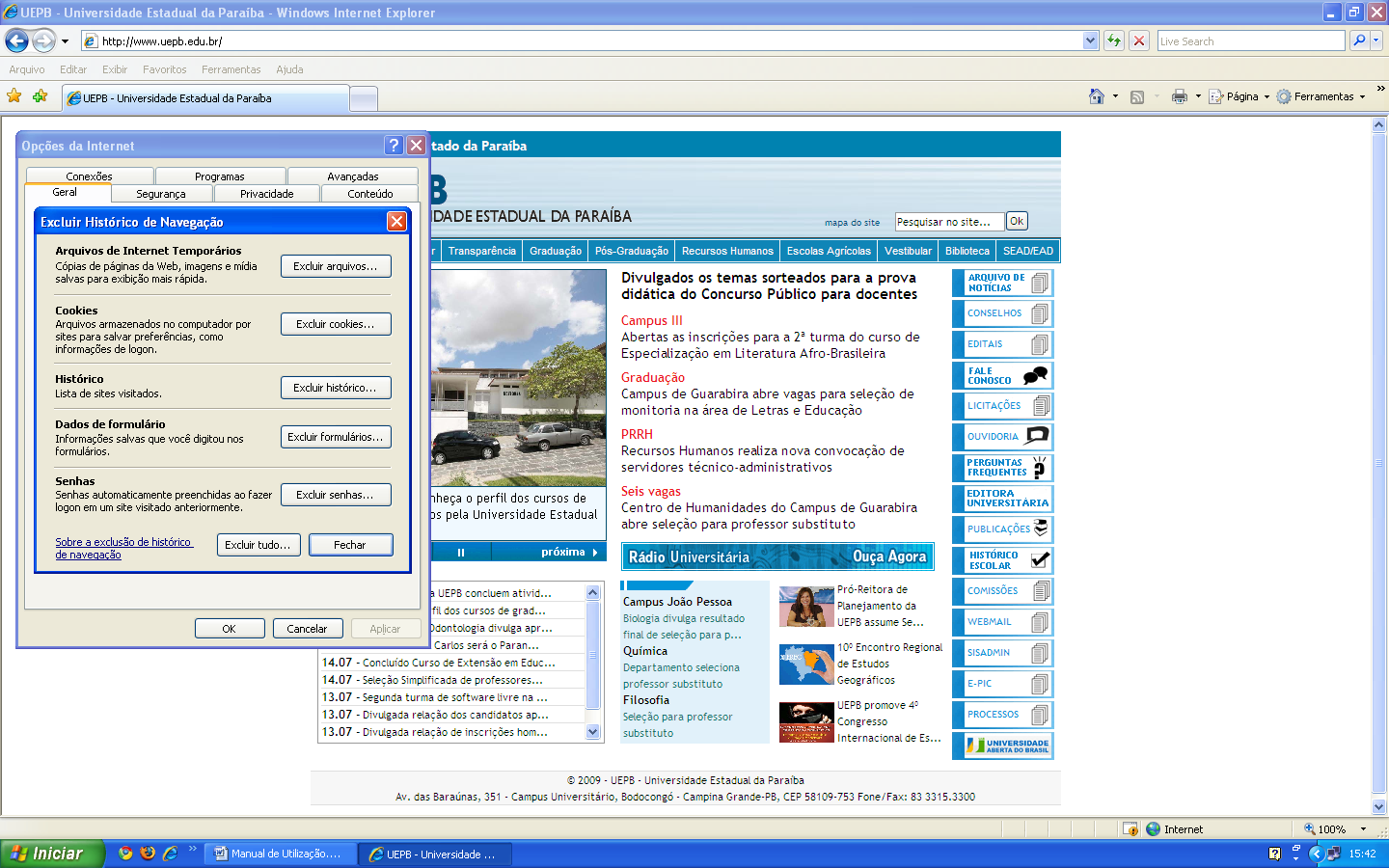
Task: Open the search provider options dropdown
Action: point(1376,41)
